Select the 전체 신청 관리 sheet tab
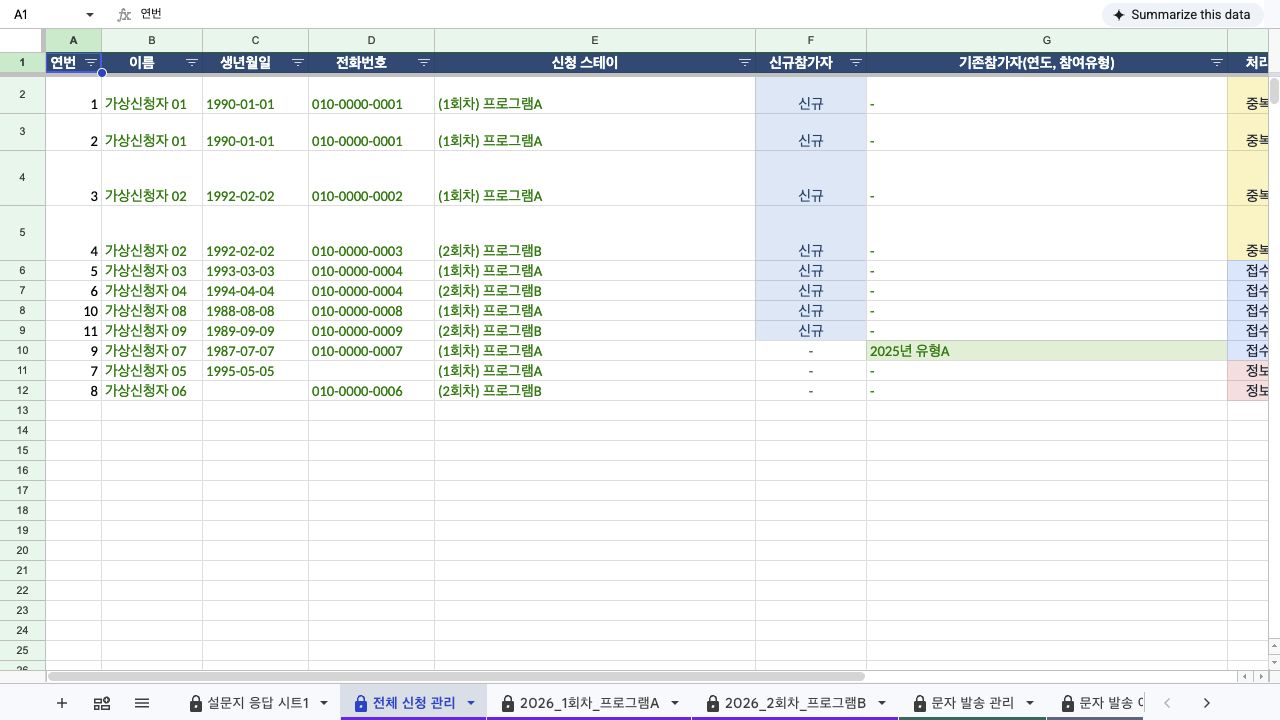 click(413, 703)
